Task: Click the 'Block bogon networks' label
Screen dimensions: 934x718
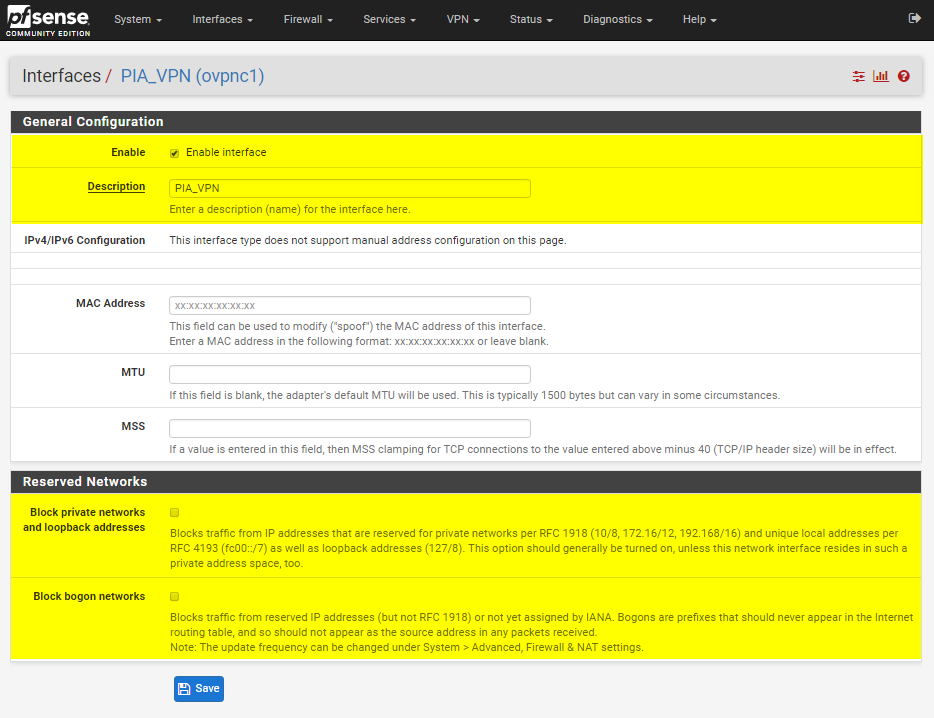Action: [x=89, y=596]
